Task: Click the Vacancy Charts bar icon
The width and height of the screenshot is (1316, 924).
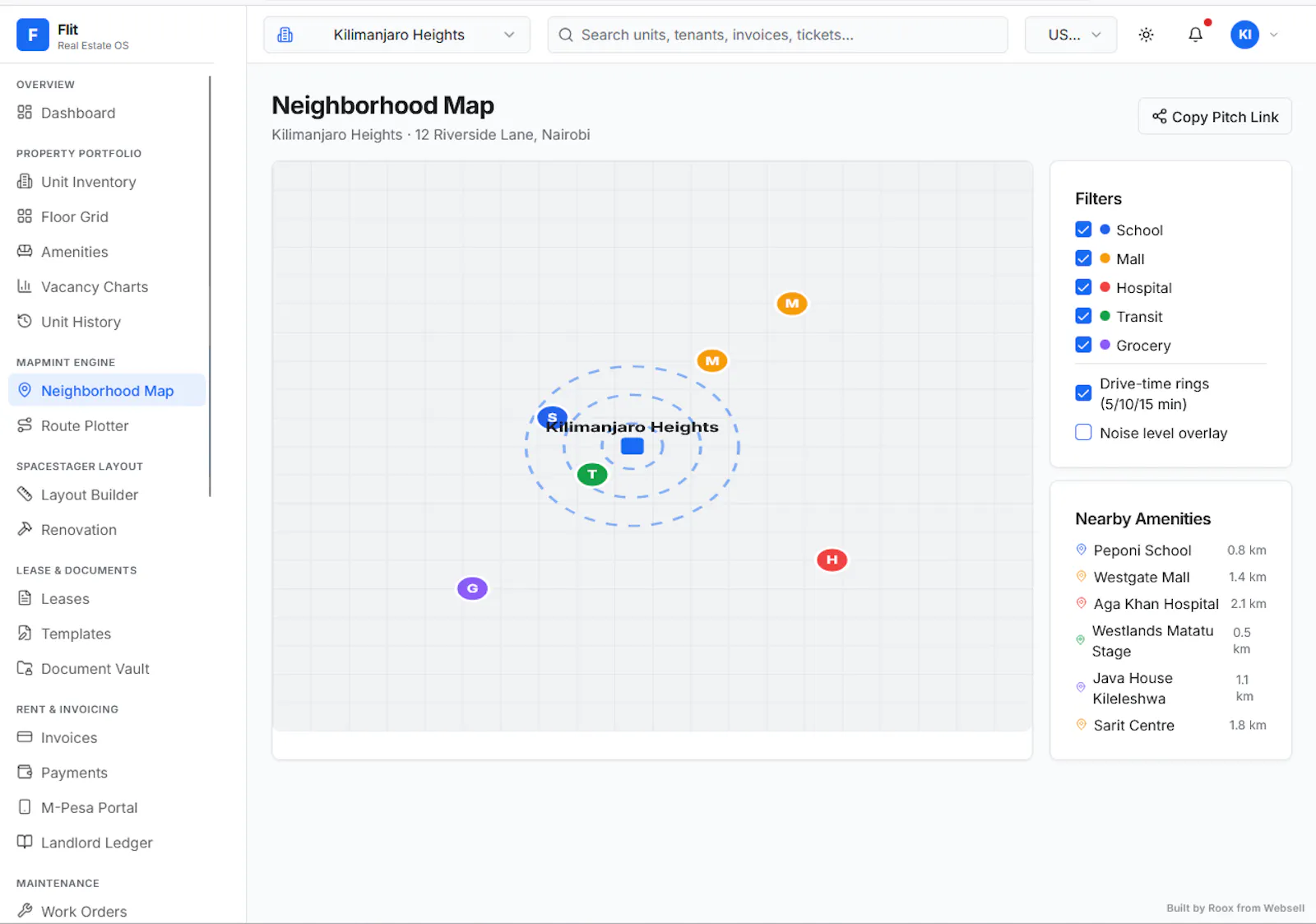Action: (x=25, y=286)
